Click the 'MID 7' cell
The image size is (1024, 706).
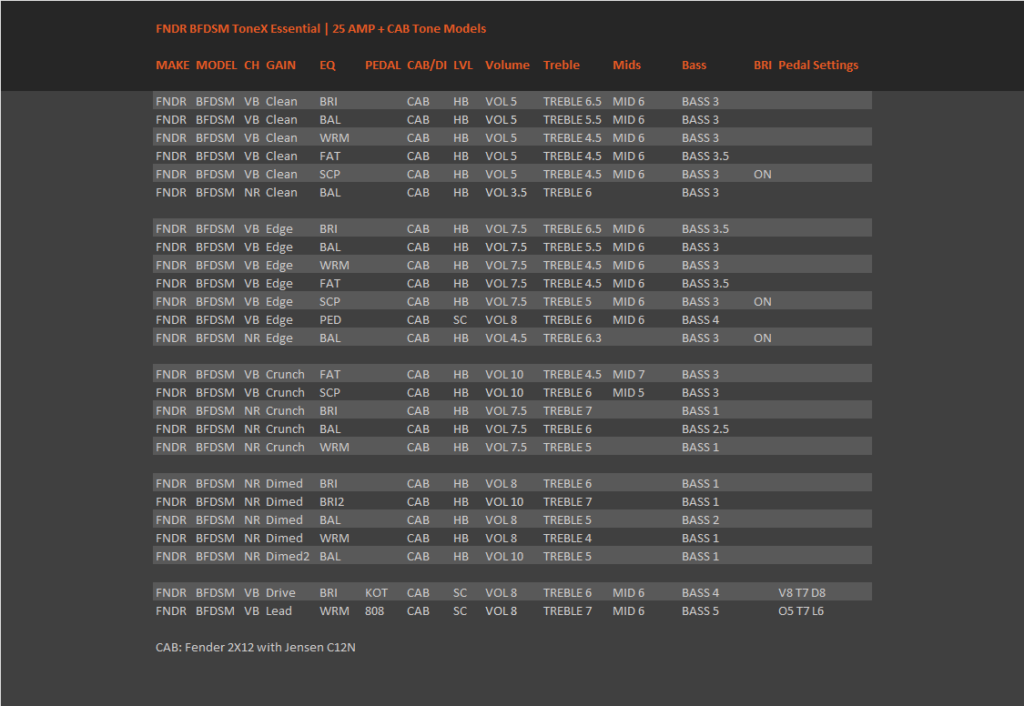click(628, 375)
